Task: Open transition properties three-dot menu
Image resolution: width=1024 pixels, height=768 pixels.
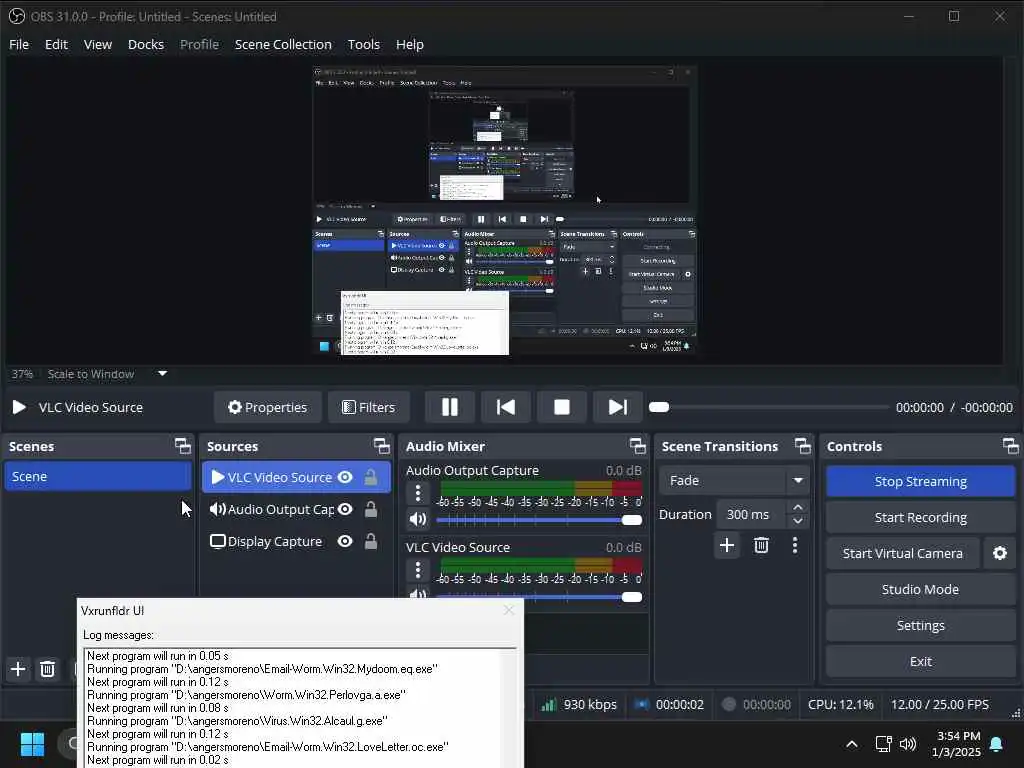Action: (x=795, y=545)
